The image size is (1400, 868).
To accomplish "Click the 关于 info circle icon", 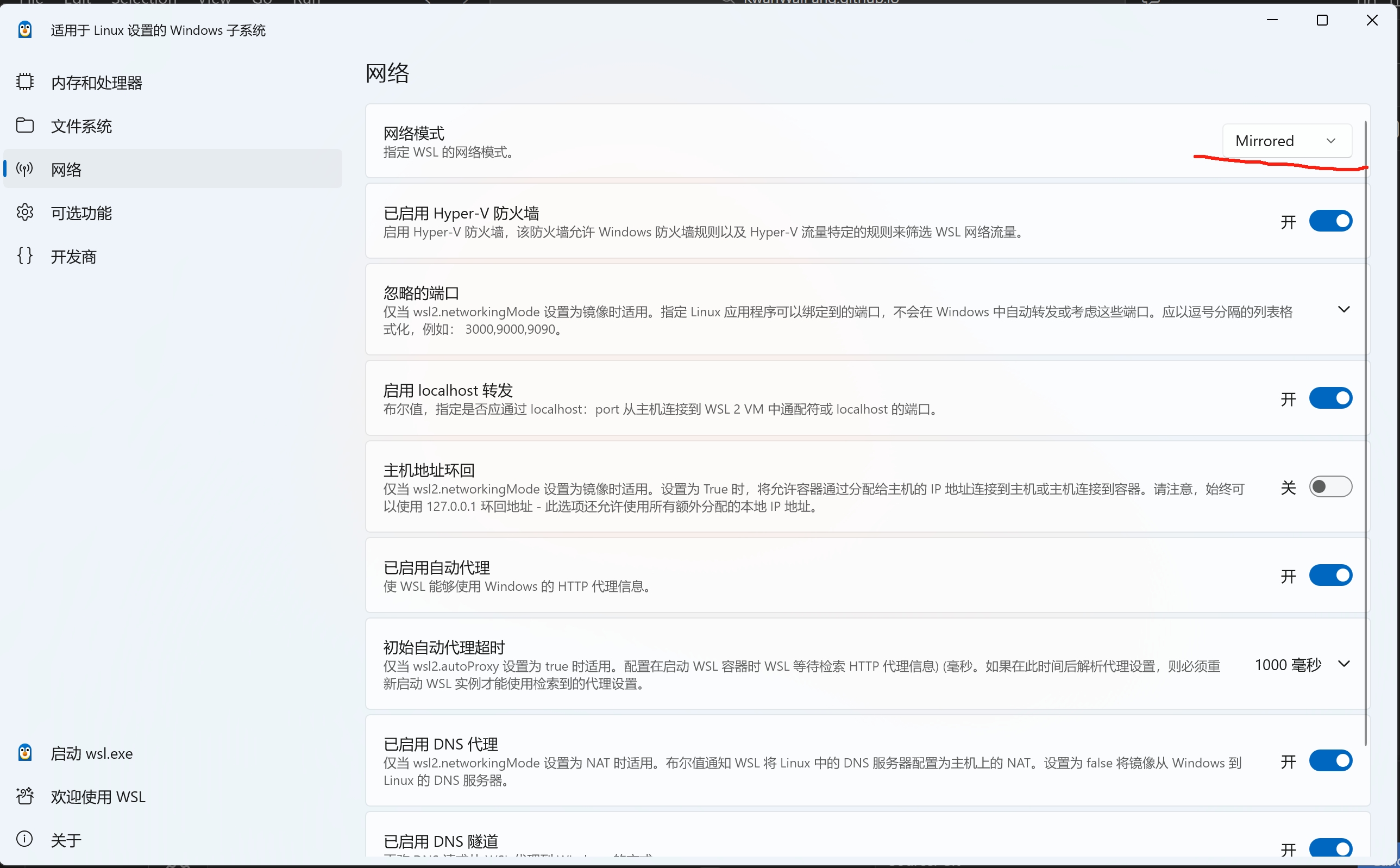I will point(24,839).
